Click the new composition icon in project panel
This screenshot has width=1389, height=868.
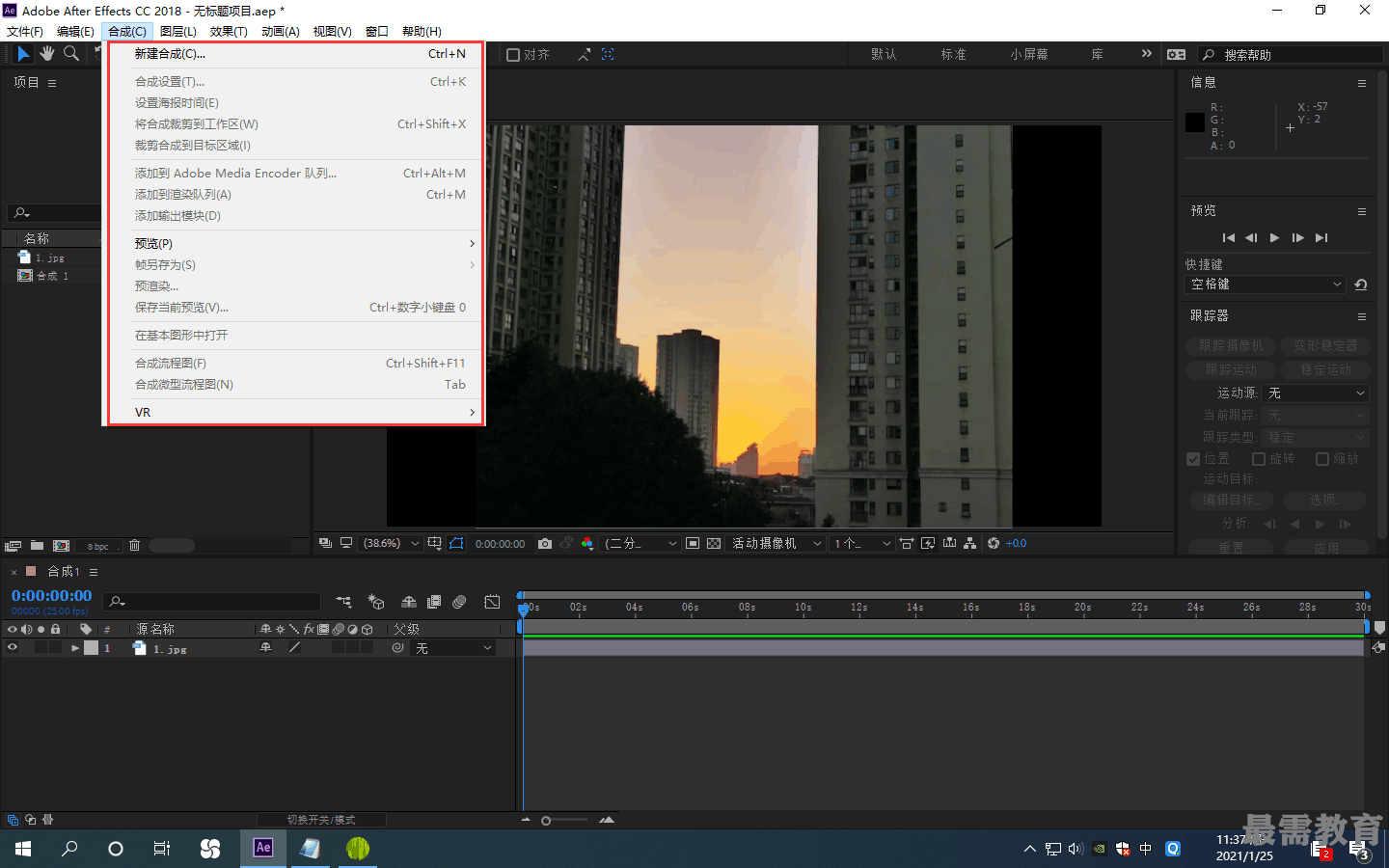[x=62, y=546]
